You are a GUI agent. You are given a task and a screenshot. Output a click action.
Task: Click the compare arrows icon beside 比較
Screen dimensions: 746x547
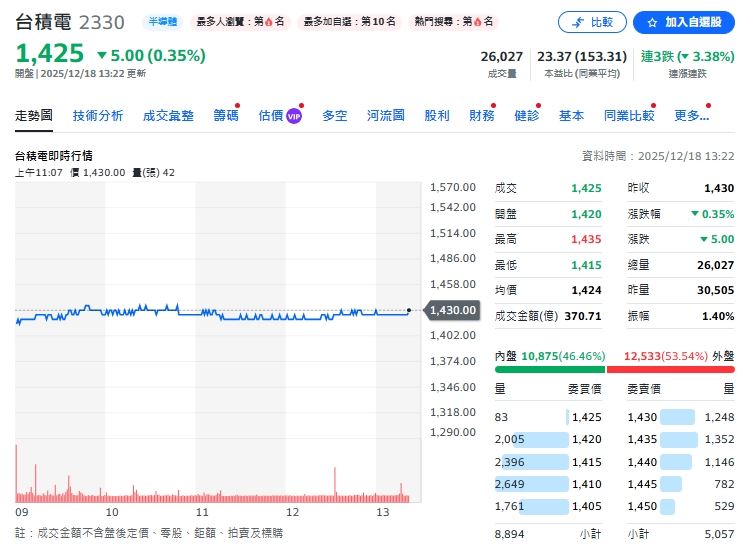tap(578, 22)
